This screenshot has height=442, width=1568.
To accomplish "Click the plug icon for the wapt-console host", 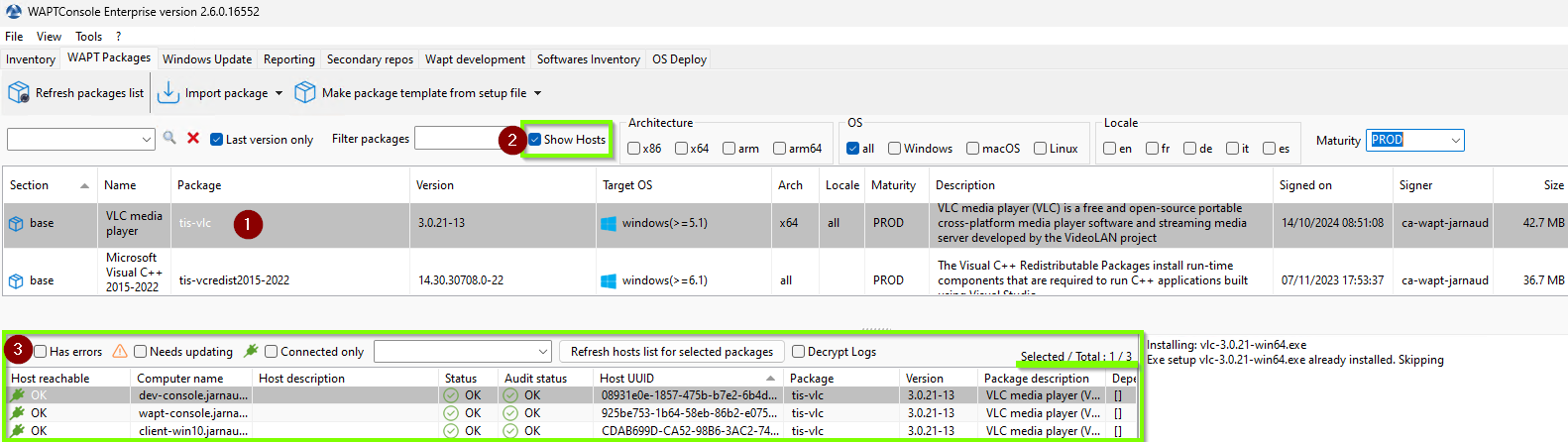I will (x=18, y=412).
